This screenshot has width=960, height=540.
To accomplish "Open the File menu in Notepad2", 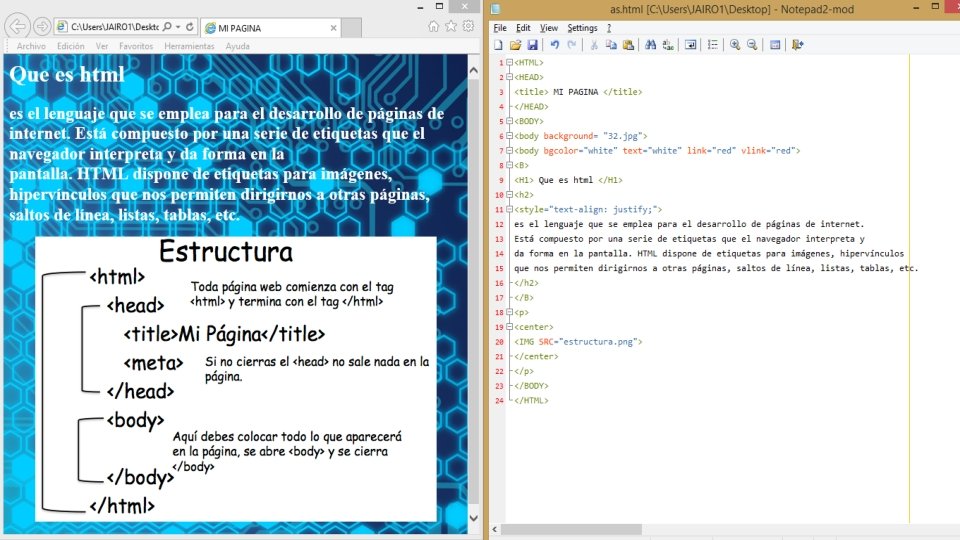I will [x=500, y=28].
